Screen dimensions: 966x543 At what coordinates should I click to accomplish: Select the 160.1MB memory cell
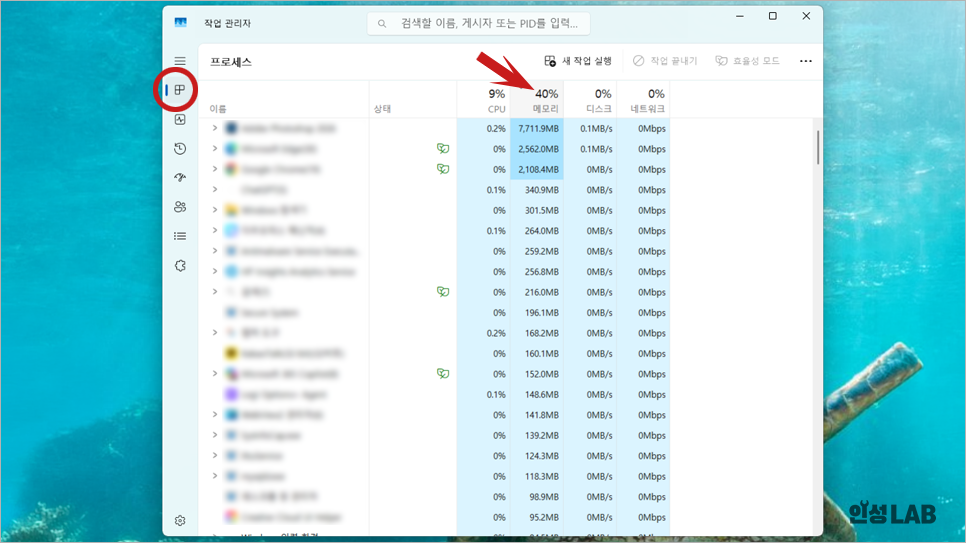(537, 353)
